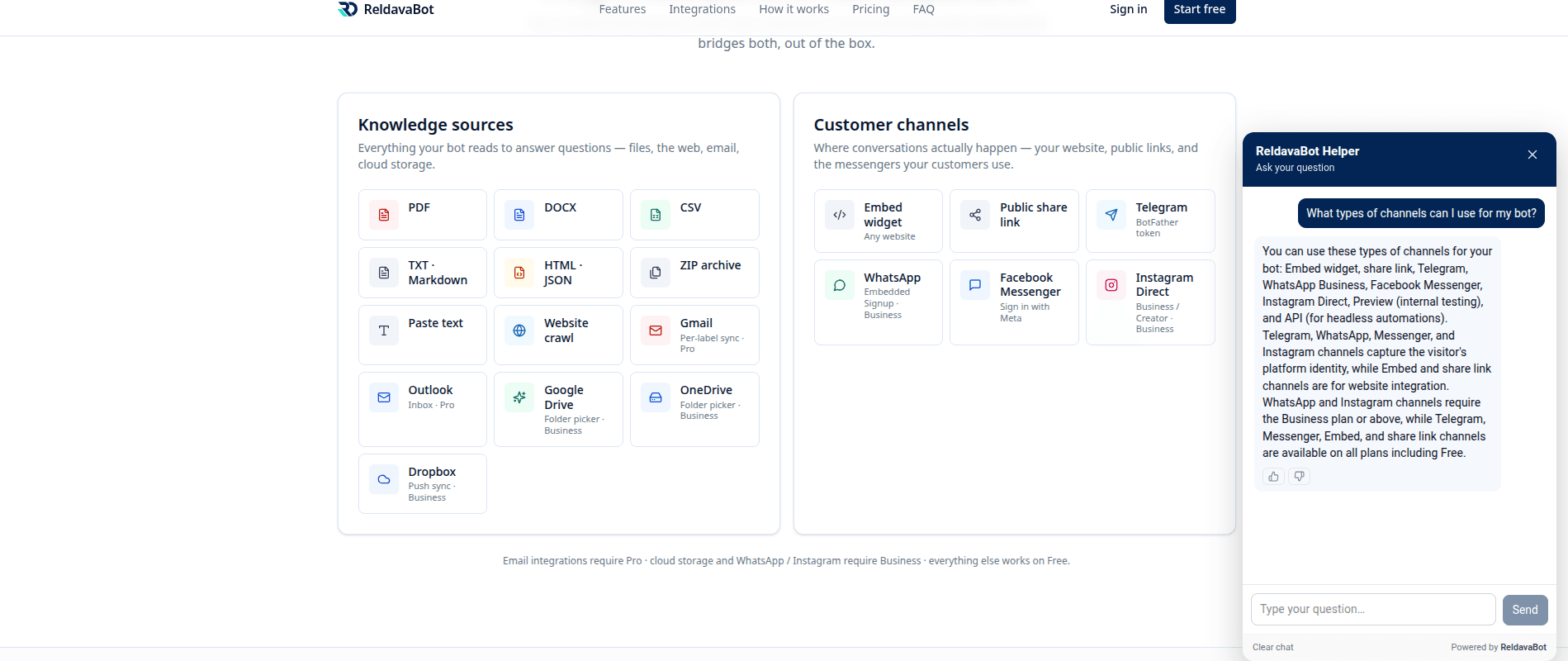Click the Customer channels heading
This screenshot has width=1568, height=661.
coord(891,125)
